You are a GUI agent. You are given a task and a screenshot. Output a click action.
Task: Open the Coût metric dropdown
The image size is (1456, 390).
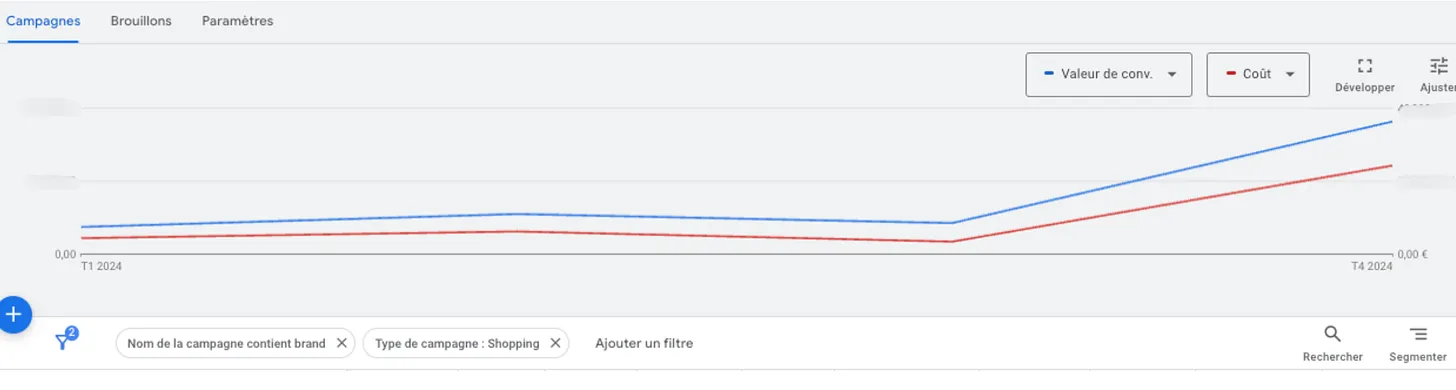tap(1258, 75)
